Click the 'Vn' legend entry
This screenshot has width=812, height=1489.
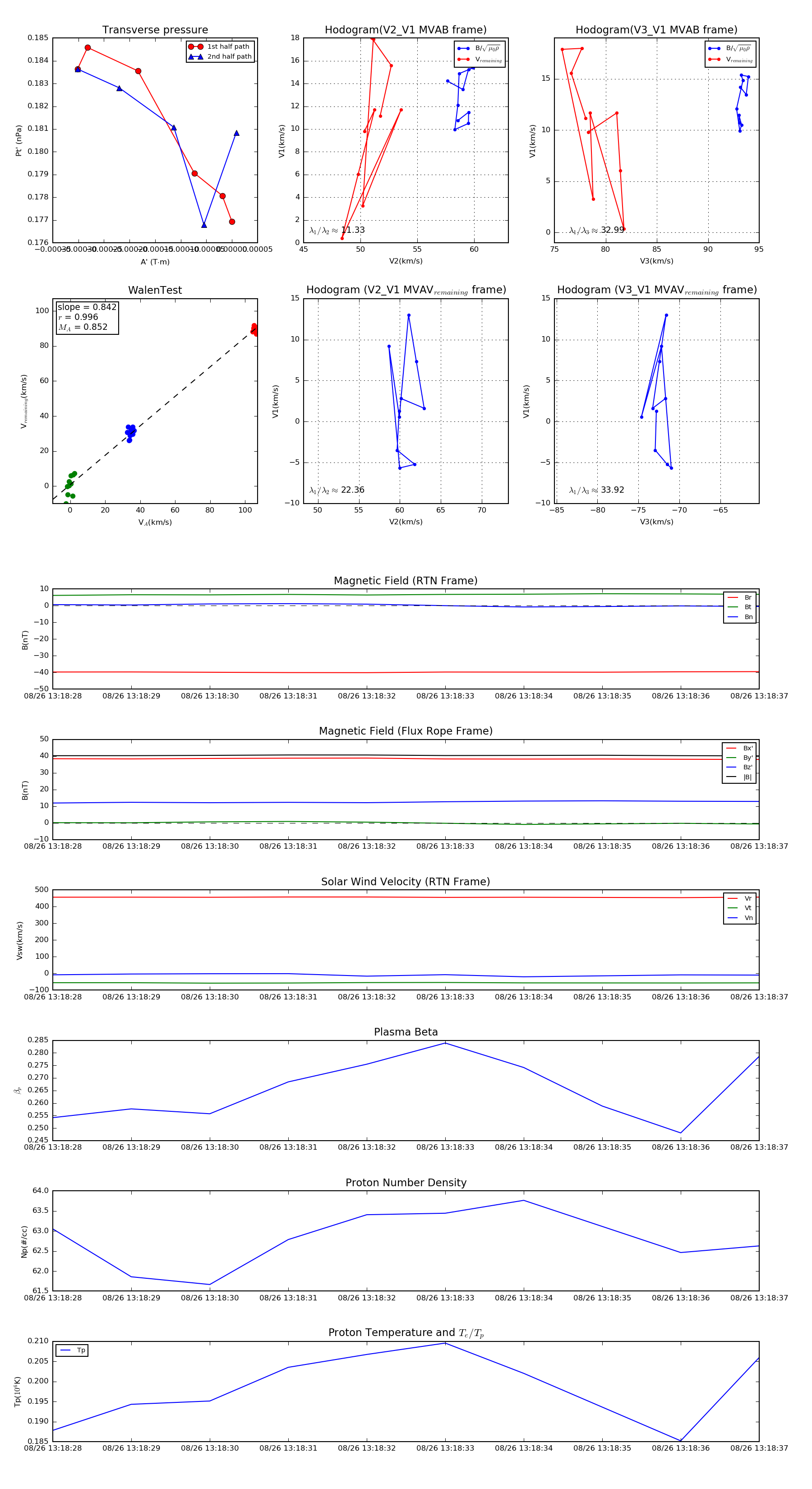[740, 918]
